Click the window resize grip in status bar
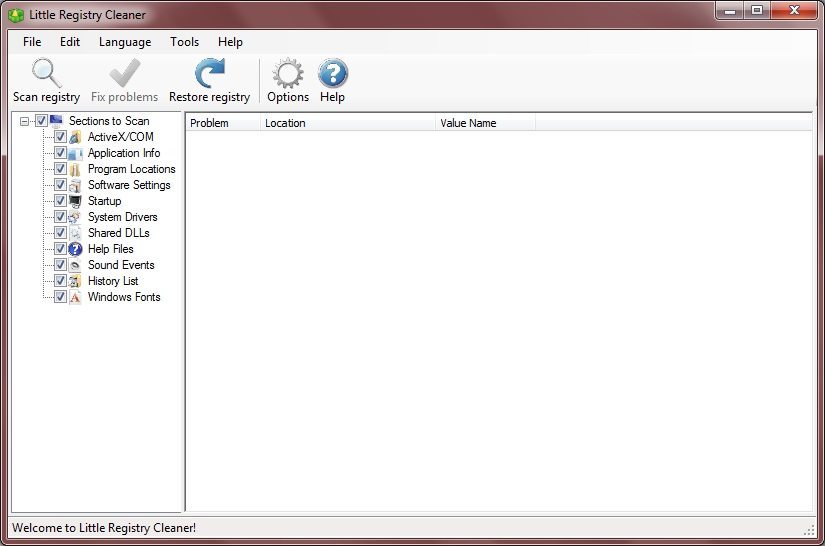 point(809,531)
